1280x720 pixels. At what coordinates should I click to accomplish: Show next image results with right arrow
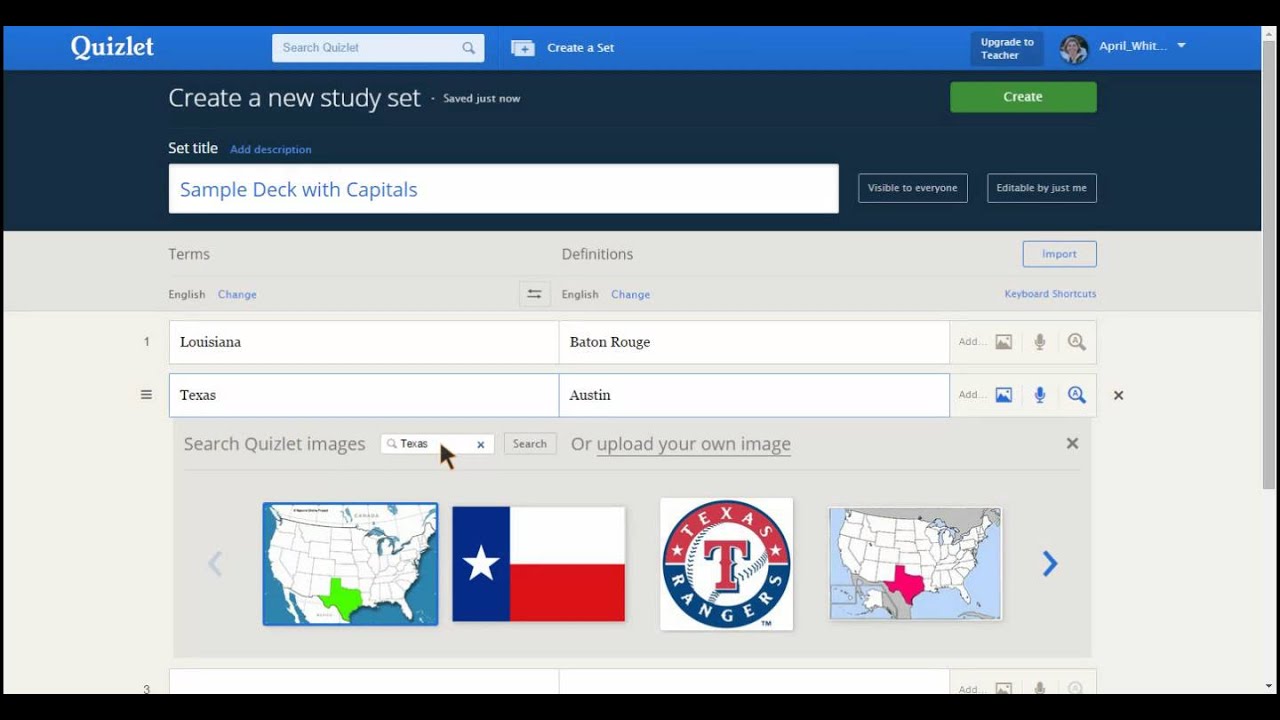(x=1050, y=564)
